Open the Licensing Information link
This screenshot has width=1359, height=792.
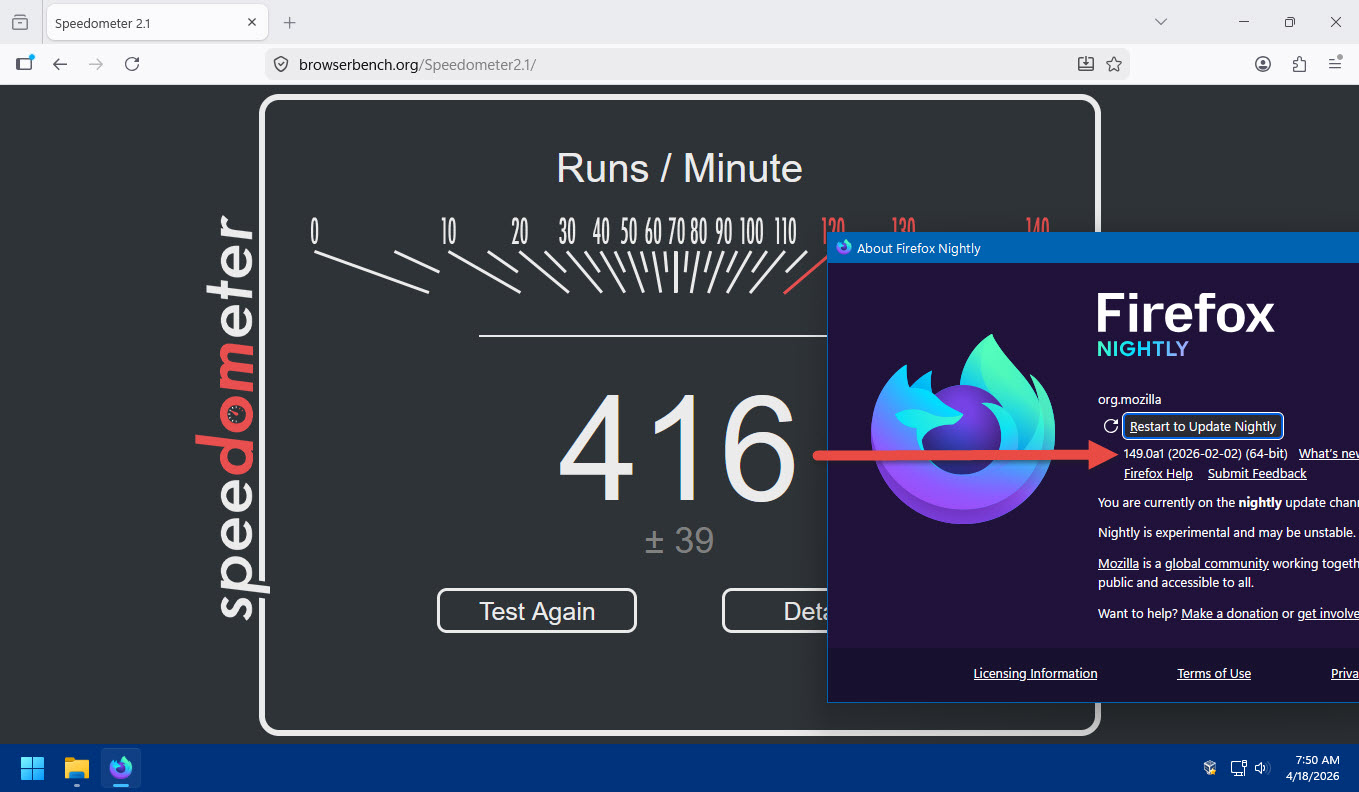1035,674
